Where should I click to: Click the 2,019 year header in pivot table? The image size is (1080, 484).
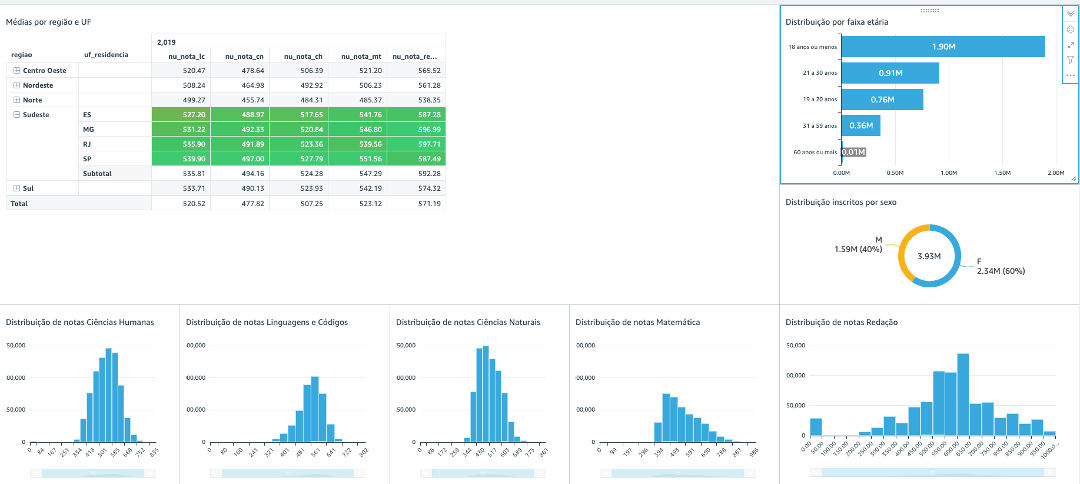coord(167,42)
